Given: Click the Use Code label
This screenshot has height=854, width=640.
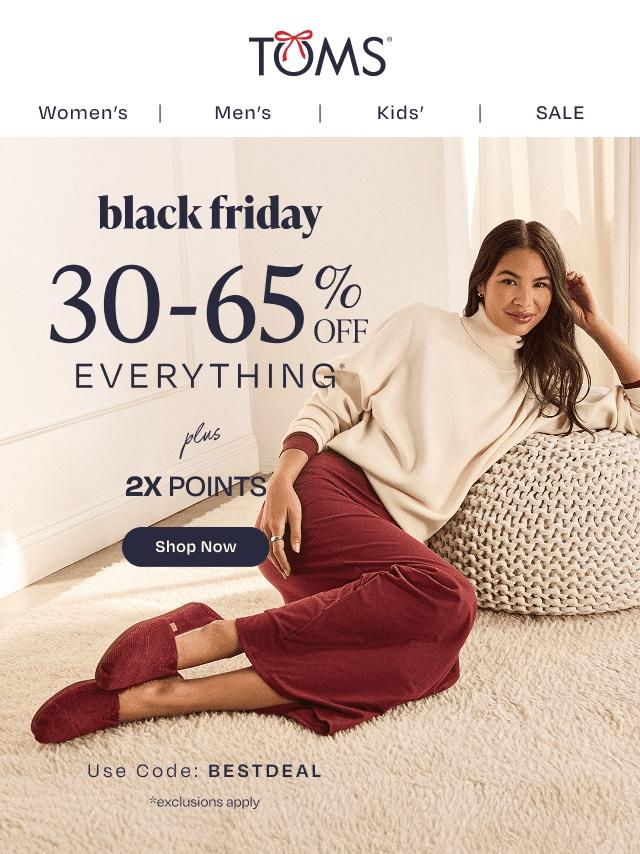Looking at the screenshot, I should [x=143, y=771].
